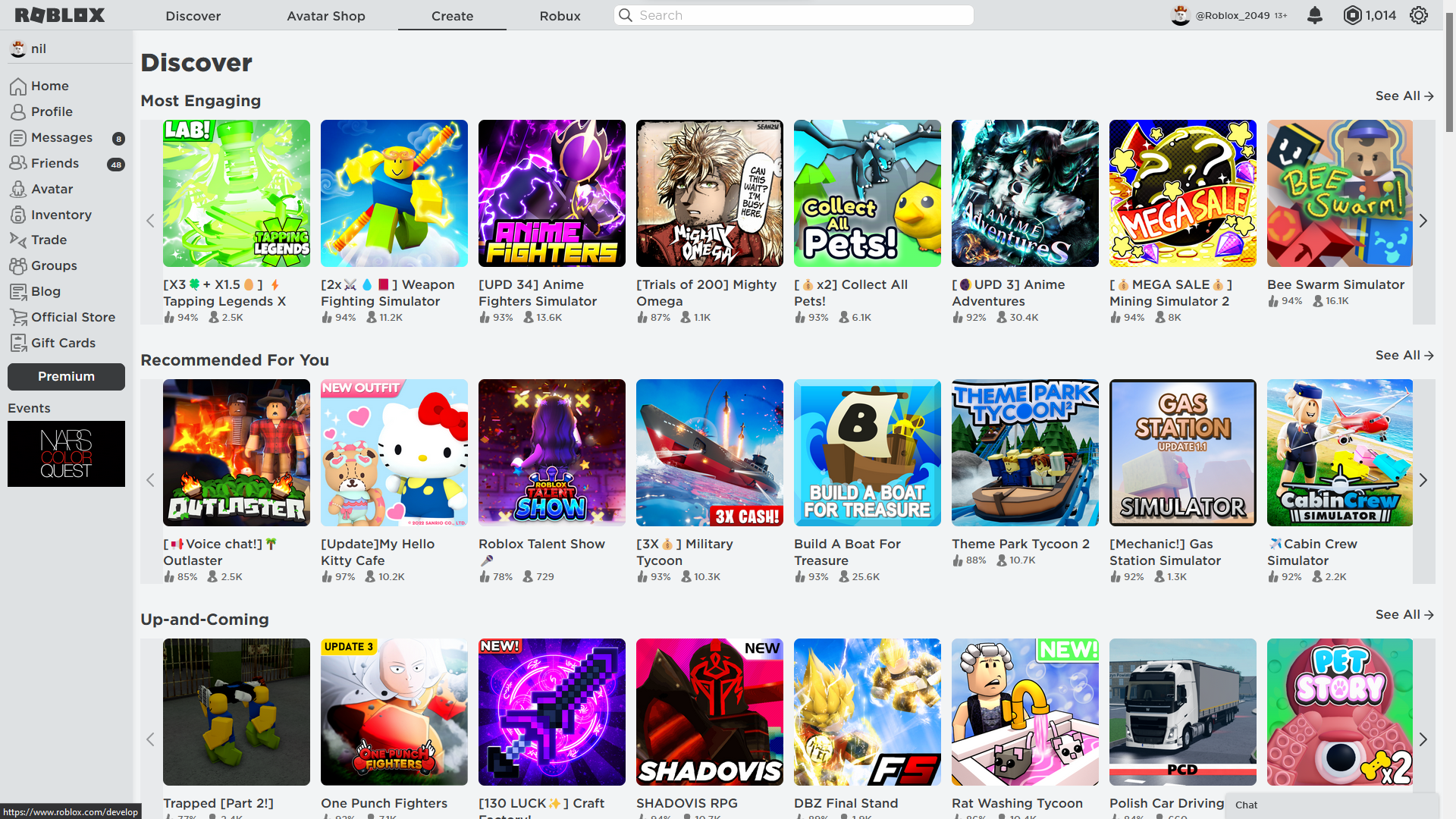Open Gas Station Simulator thumbnail

pos(1183,453)
